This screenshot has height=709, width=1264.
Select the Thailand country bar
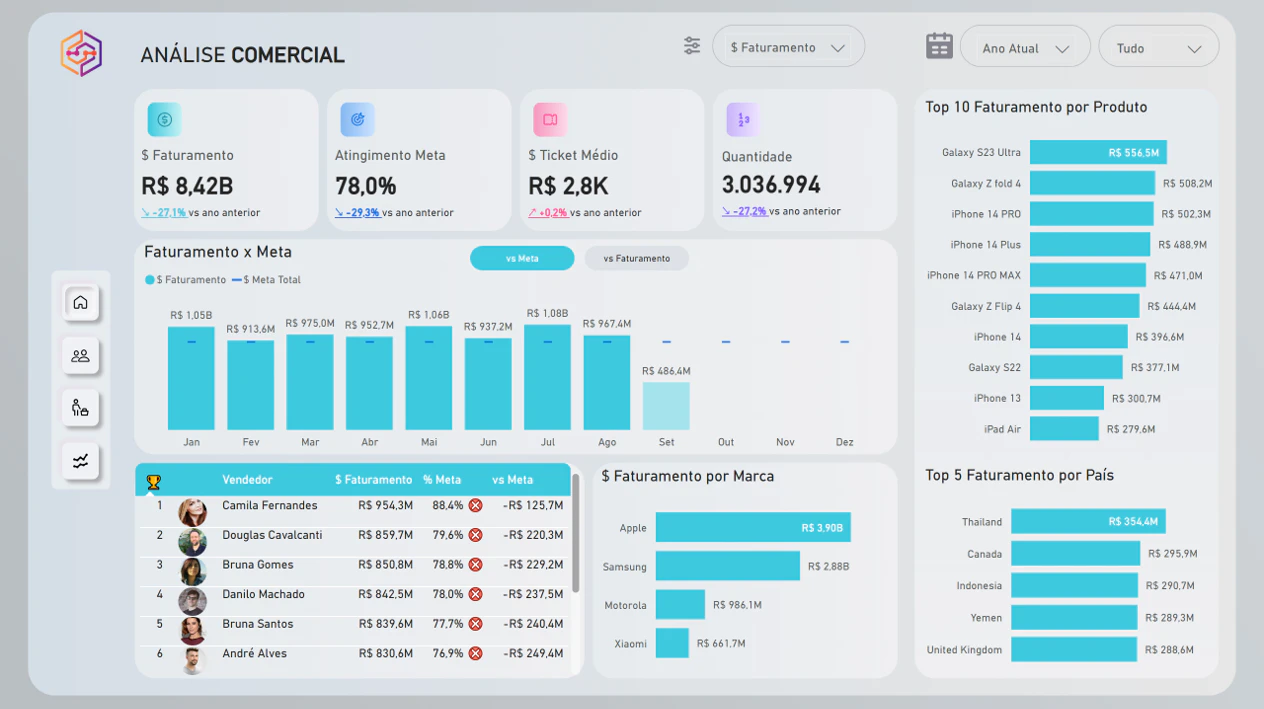(x=1088, y=521)
